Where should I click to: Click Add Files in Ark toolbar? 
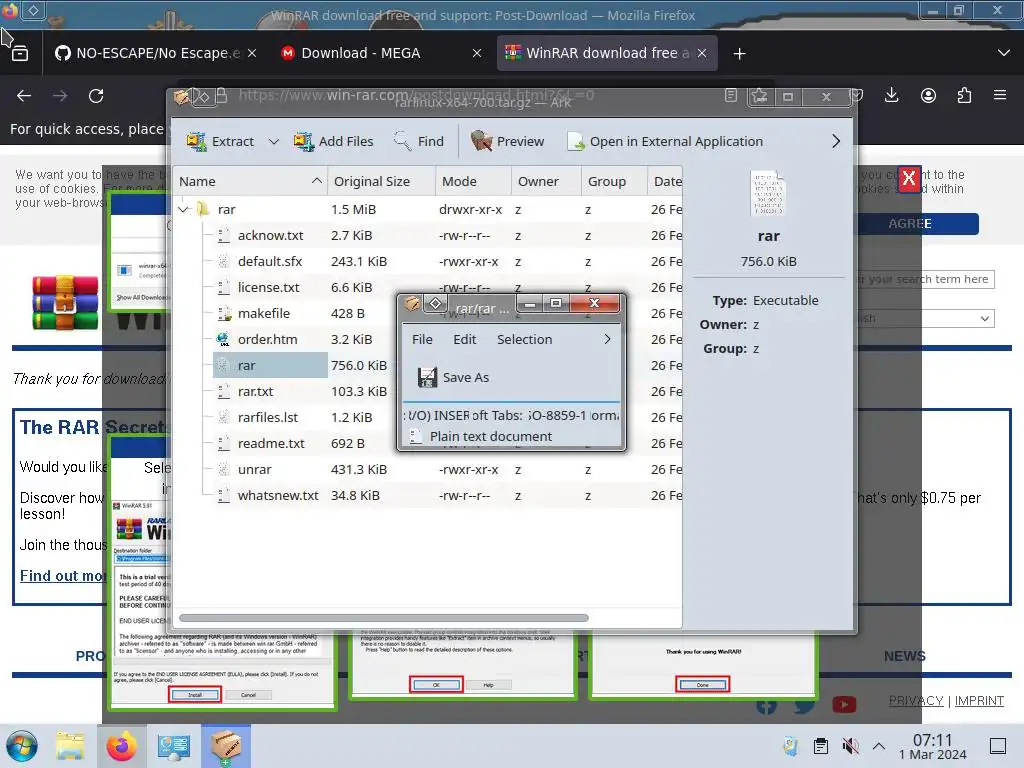click(x=333, y=141)
